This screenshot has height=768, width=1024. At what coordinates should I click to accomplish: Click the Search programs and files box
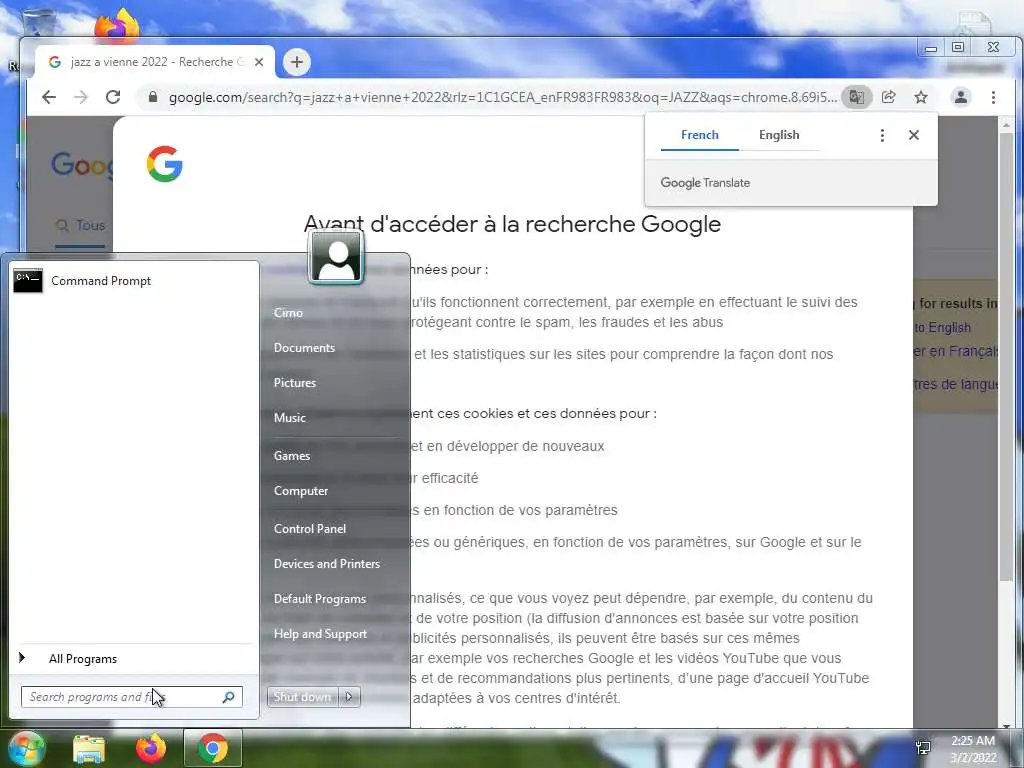[x=131, y=697]
